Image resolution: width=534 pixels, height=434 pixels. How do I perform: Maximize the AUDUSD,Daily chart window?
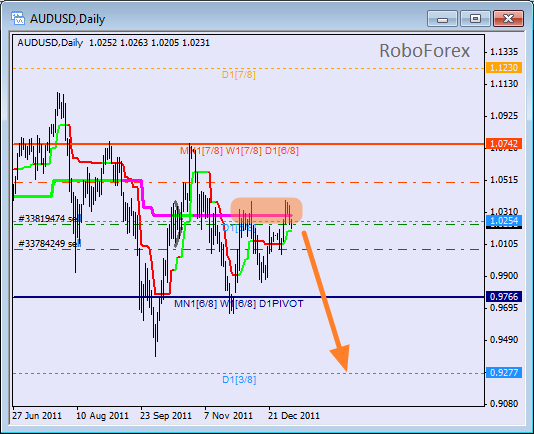pyautogui.click(x=475, y=18)
